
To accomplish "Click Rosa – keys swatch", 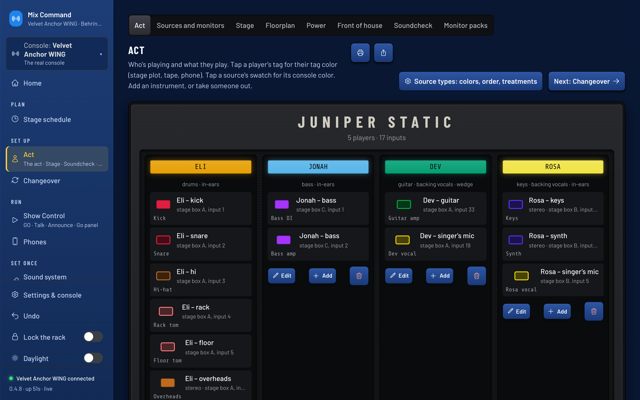I will pos(516,204).
